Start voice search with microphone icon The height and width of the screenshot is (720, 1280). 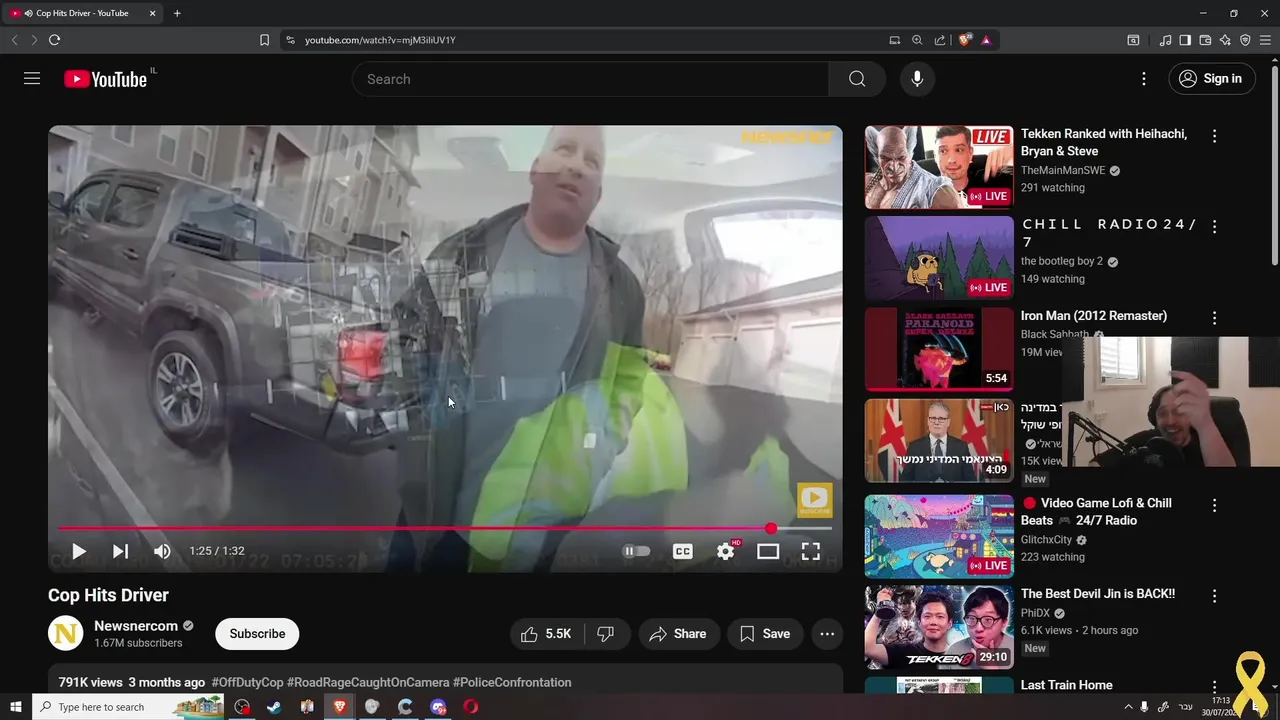(x=917, y=79)
